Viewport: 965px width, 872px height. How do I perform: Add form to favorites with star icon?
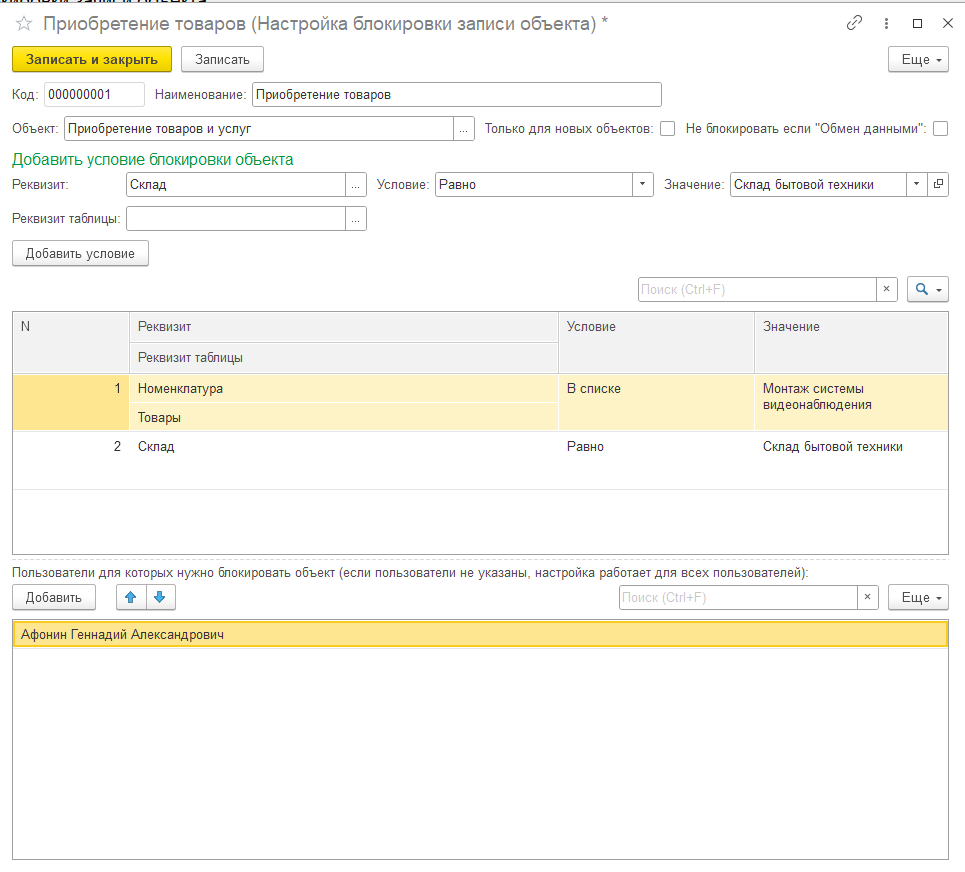click(24, 24)
